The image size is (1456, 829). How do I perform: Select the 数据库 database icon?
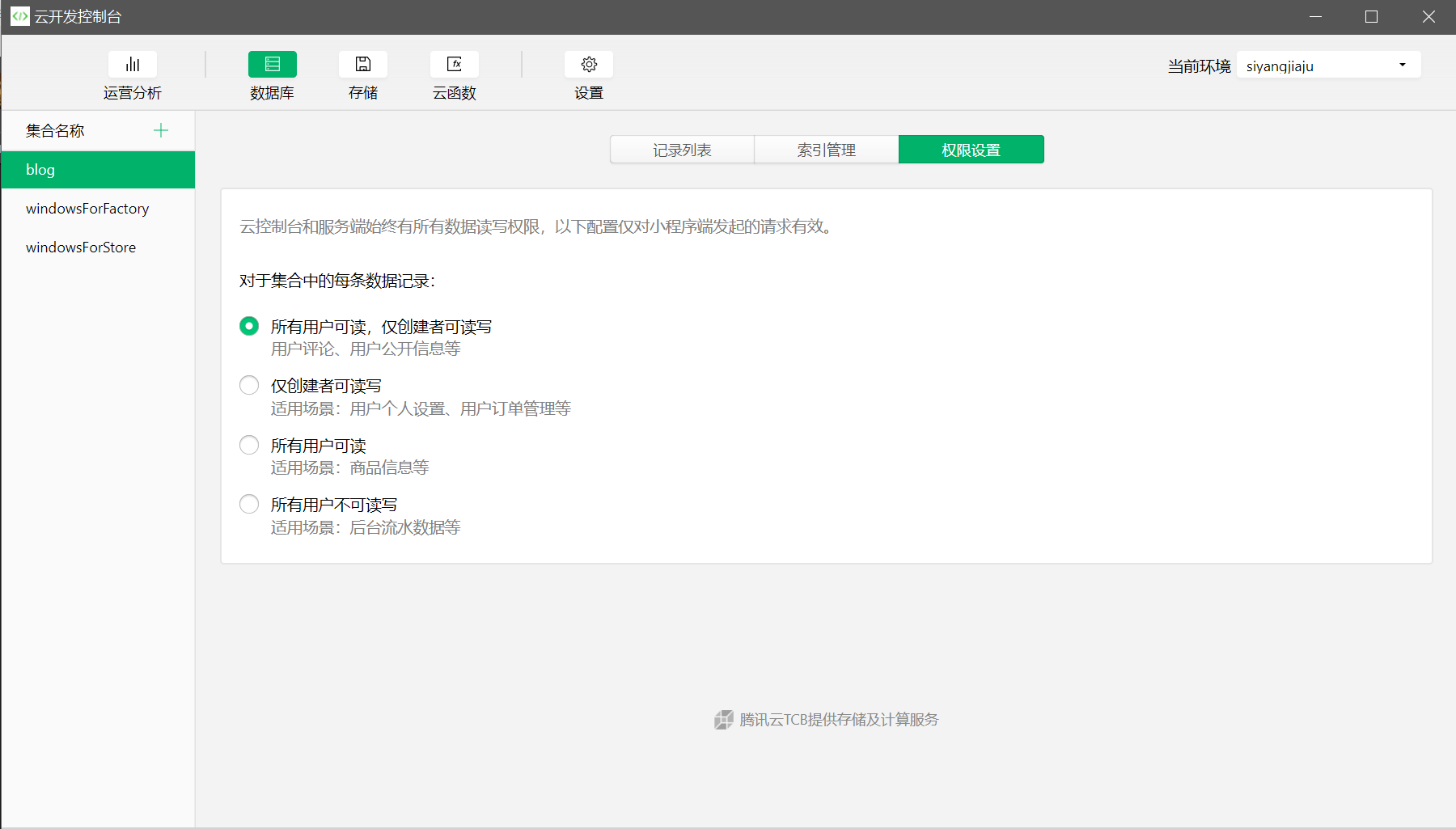click(272, 65)
